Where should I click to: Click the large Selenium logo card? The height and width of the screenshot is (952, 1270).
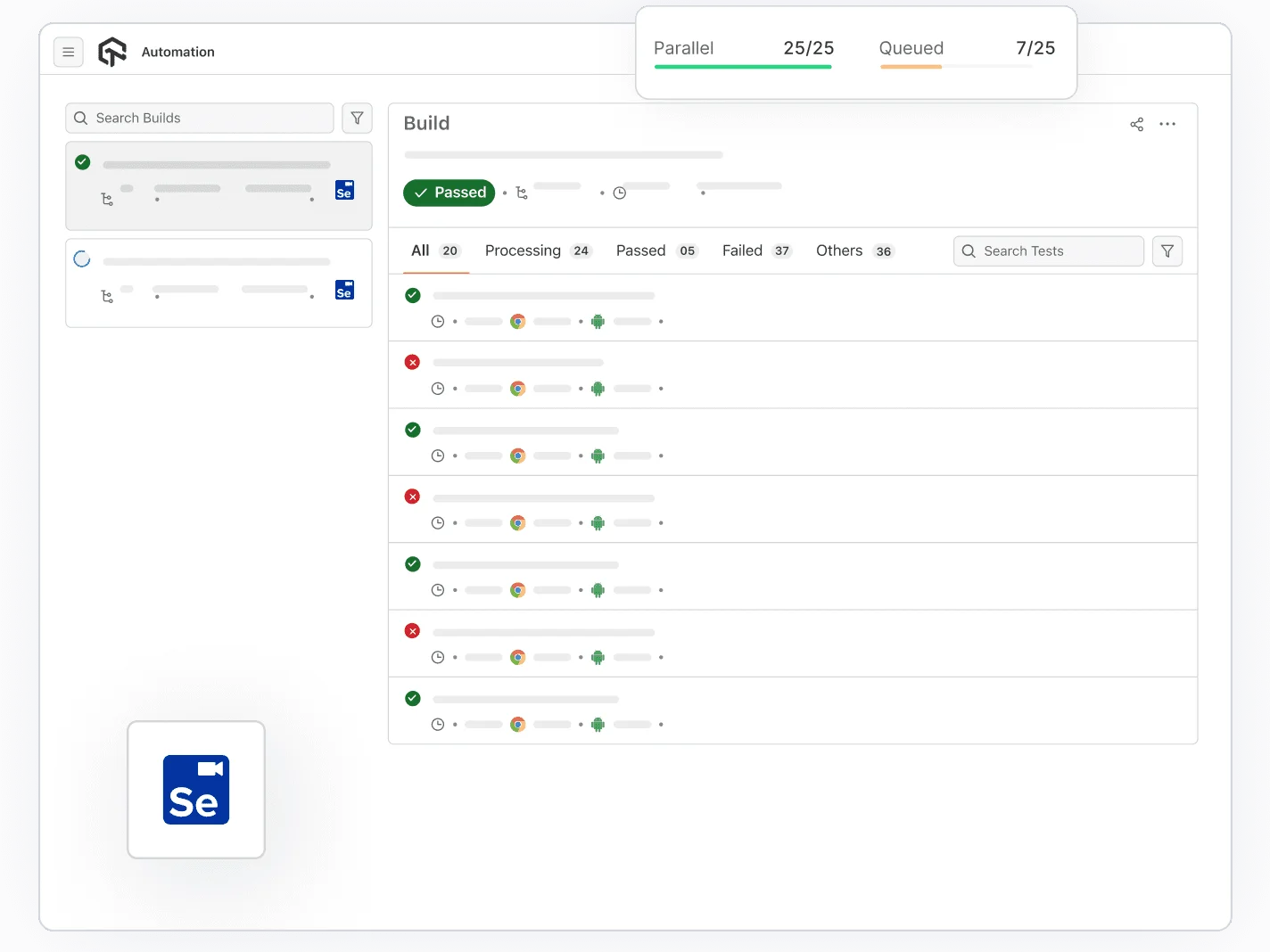tap(196, 790)
